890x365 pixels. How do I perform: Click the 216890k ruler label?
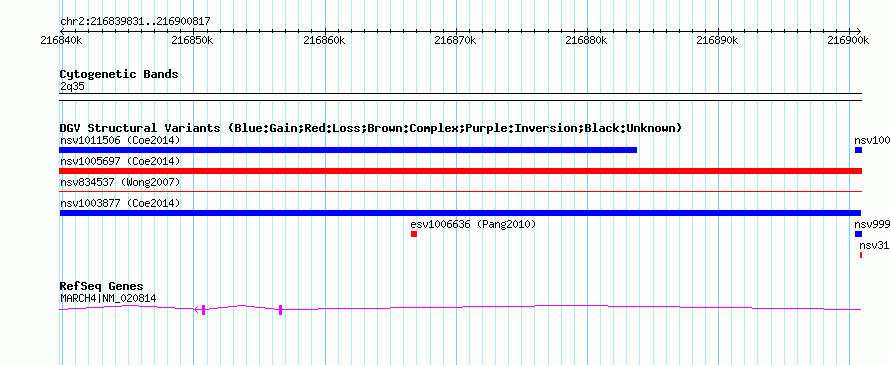coord(717,41)
